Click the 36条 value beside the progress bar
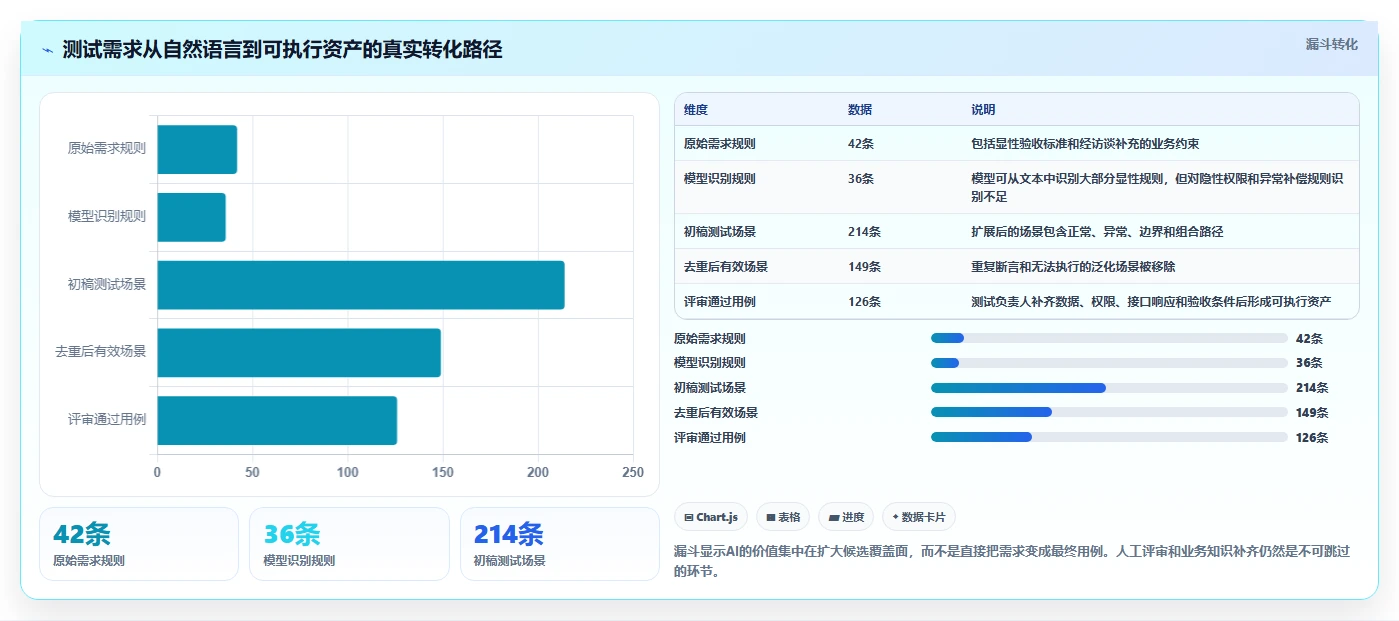Screen dimensions: 1399x621 (x=1309, y=363)
